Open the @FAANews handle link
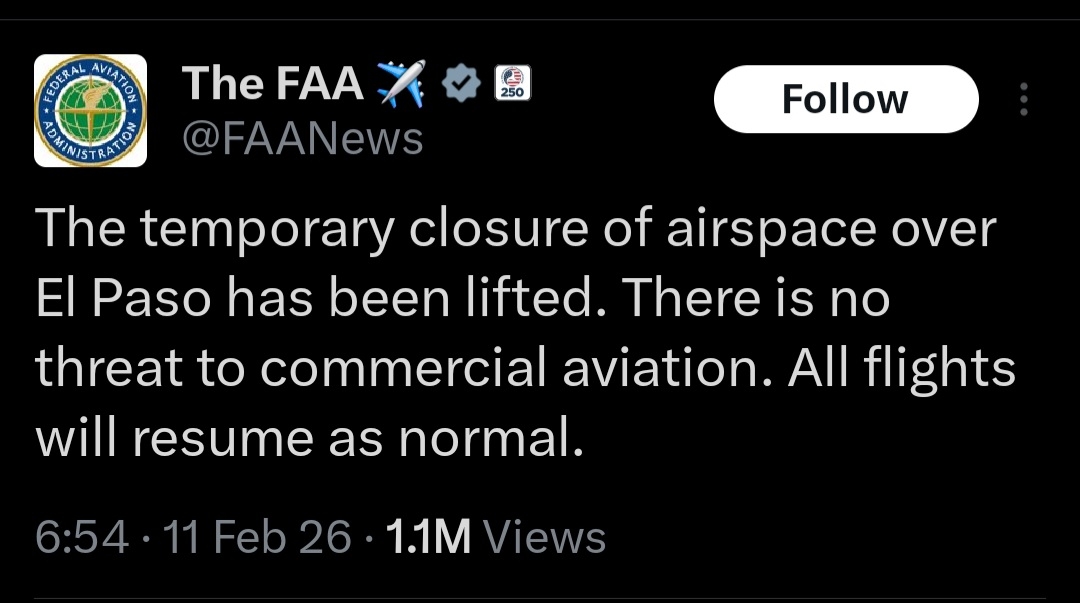1080x603 pixels. (302, 138)
